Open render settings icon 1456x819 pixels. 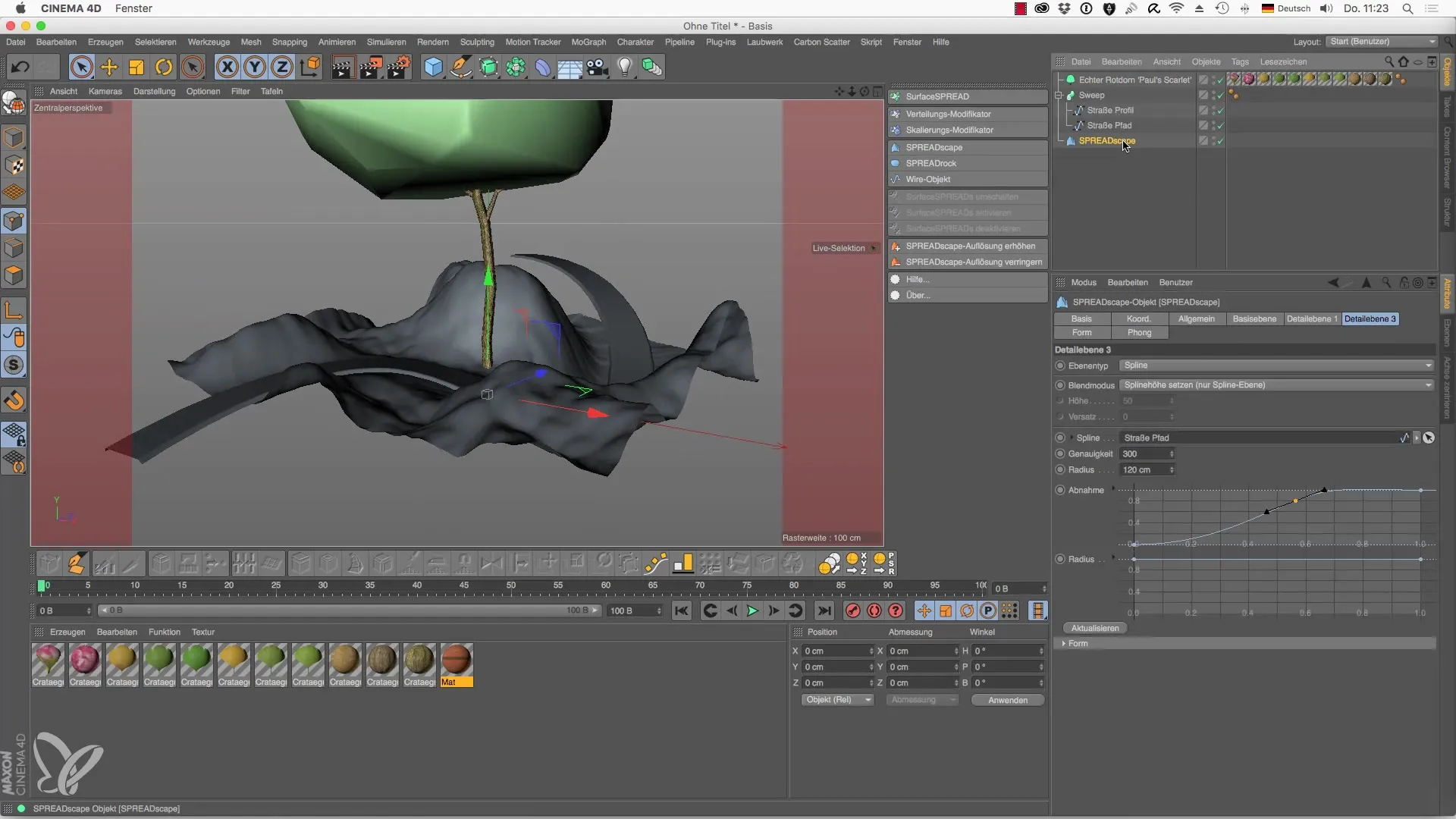pos(399,67)
